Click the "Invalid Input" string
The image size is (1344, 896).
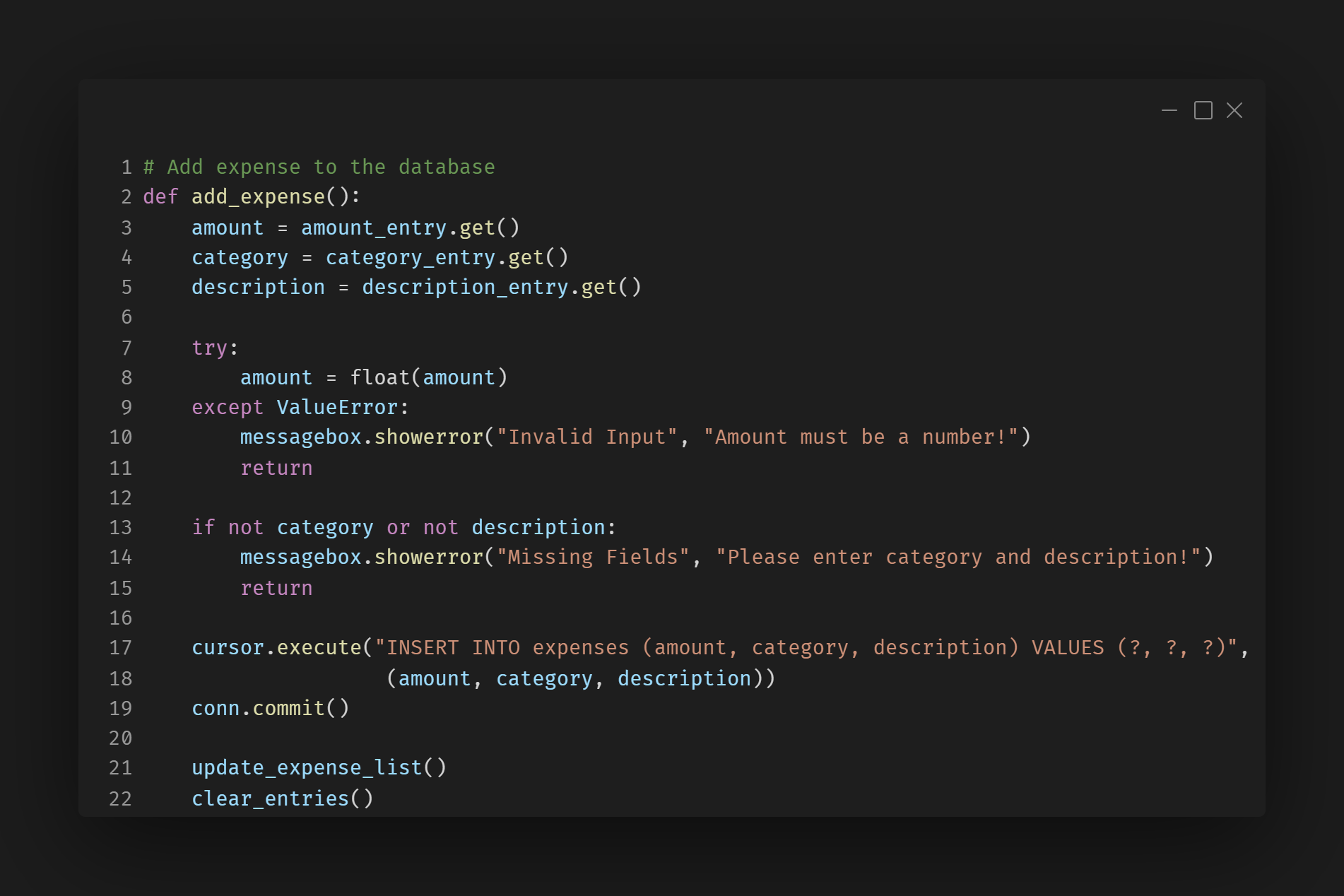pyautogui.click(x=586, y=437)
